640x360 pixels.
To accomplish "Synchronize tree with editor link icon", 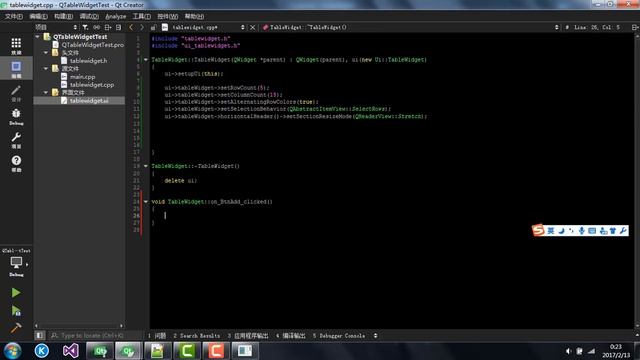I will (x=96, y=27).
